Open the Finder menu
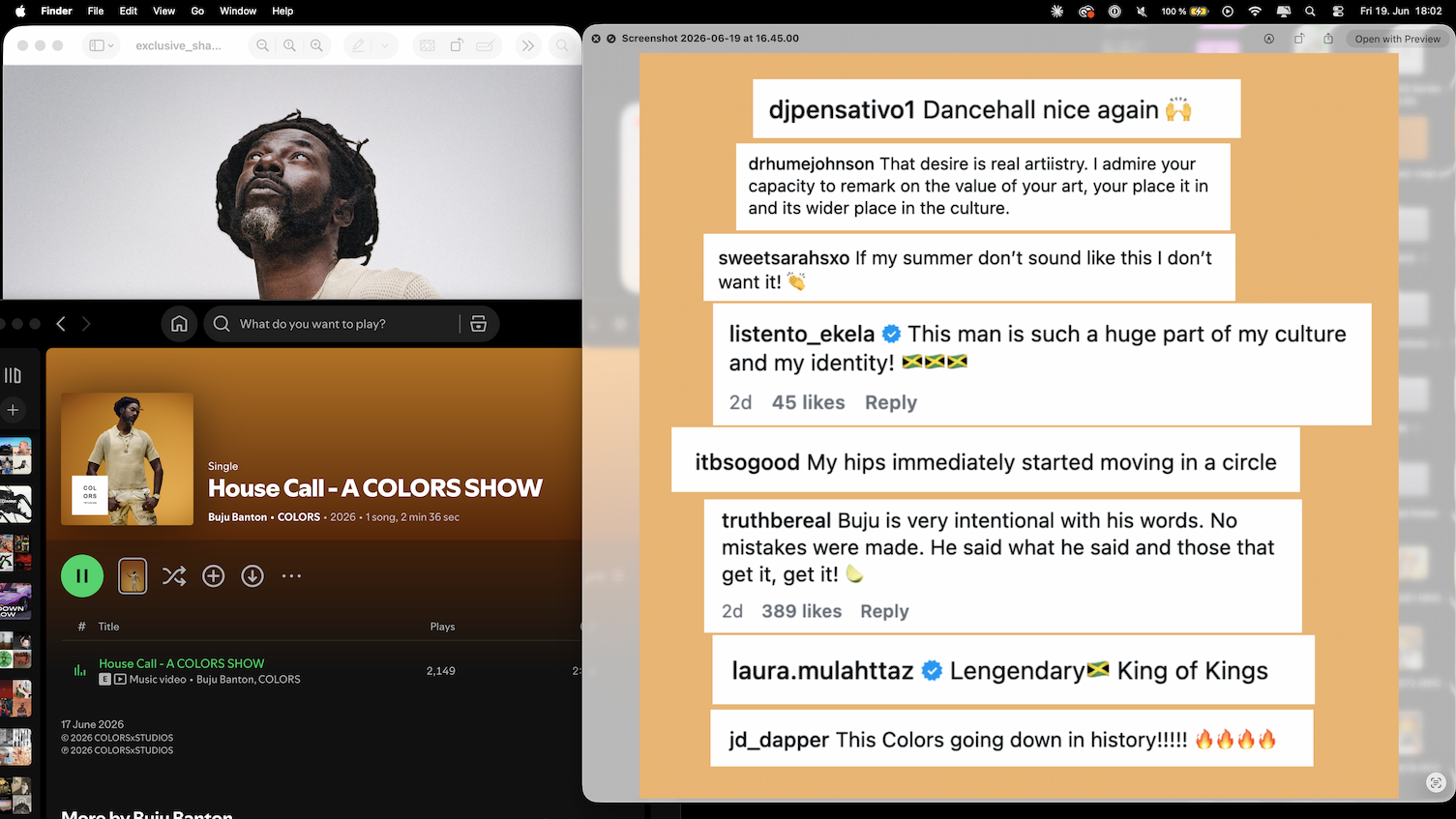The height and width of the screenshot is (819, 1456). point(56,11)
